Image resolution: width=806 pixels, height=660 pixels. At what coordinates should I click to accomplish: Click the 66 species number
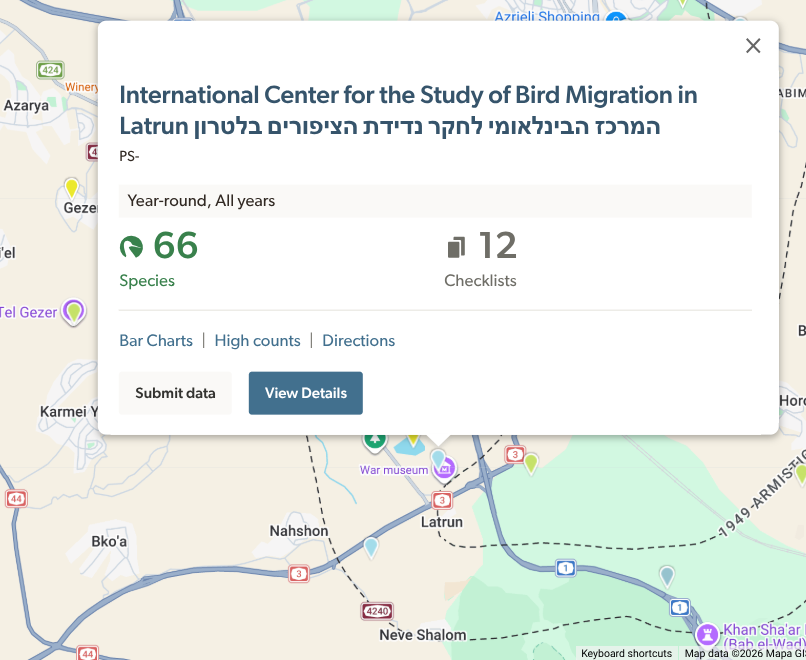175,245
